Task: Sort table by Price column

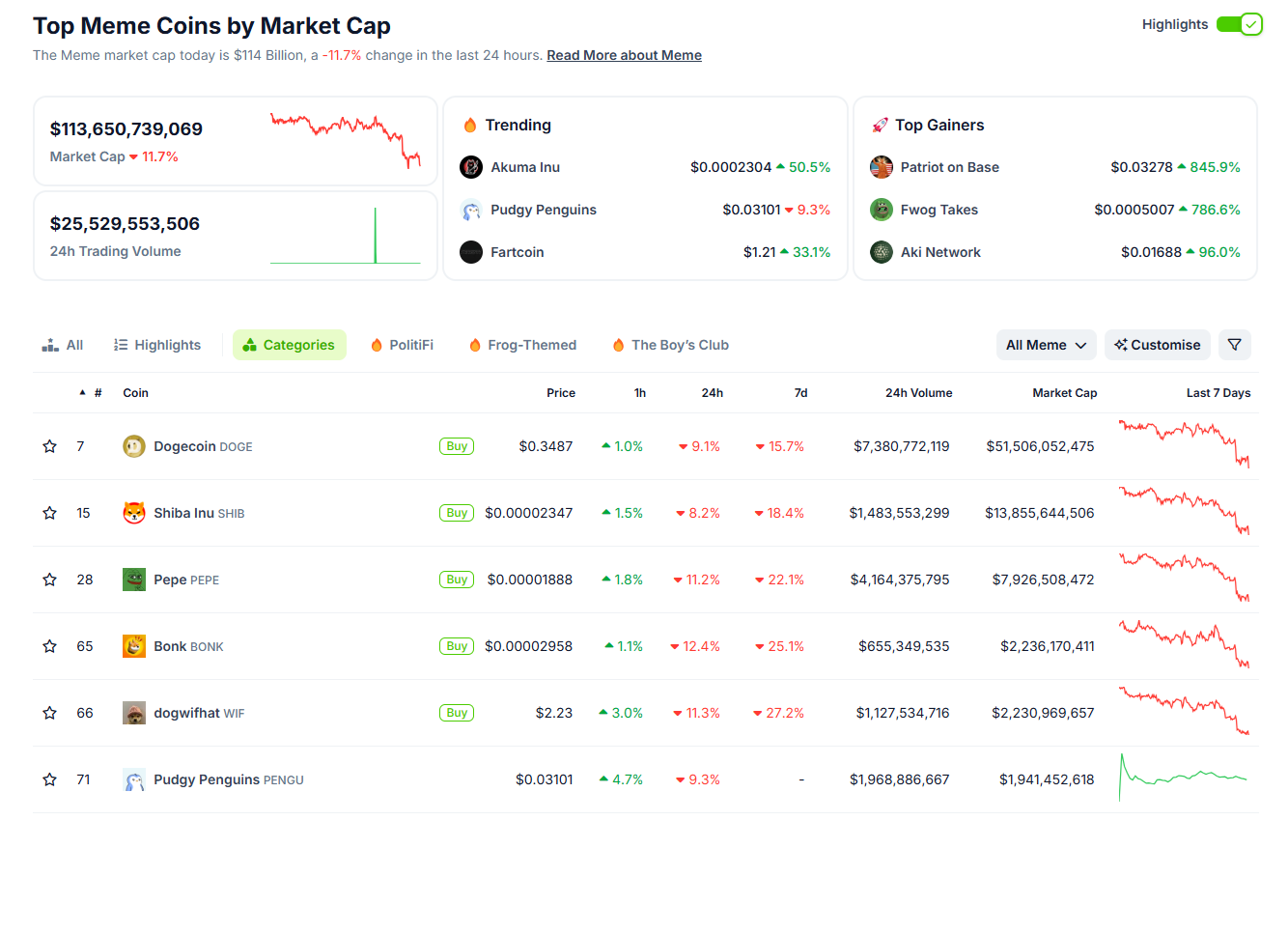Action: click(561, 393)
